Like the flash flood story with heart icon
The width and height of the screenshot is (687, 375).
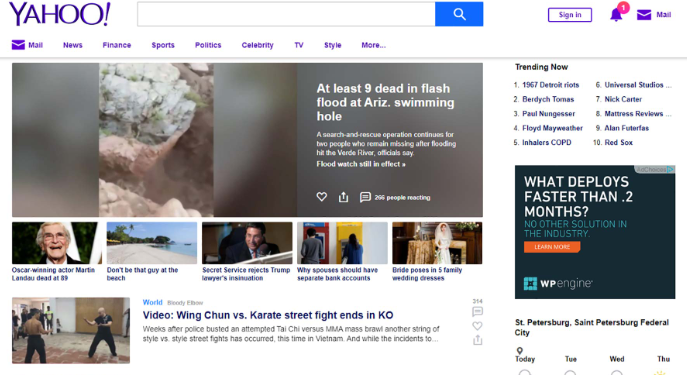click(322, 197)
